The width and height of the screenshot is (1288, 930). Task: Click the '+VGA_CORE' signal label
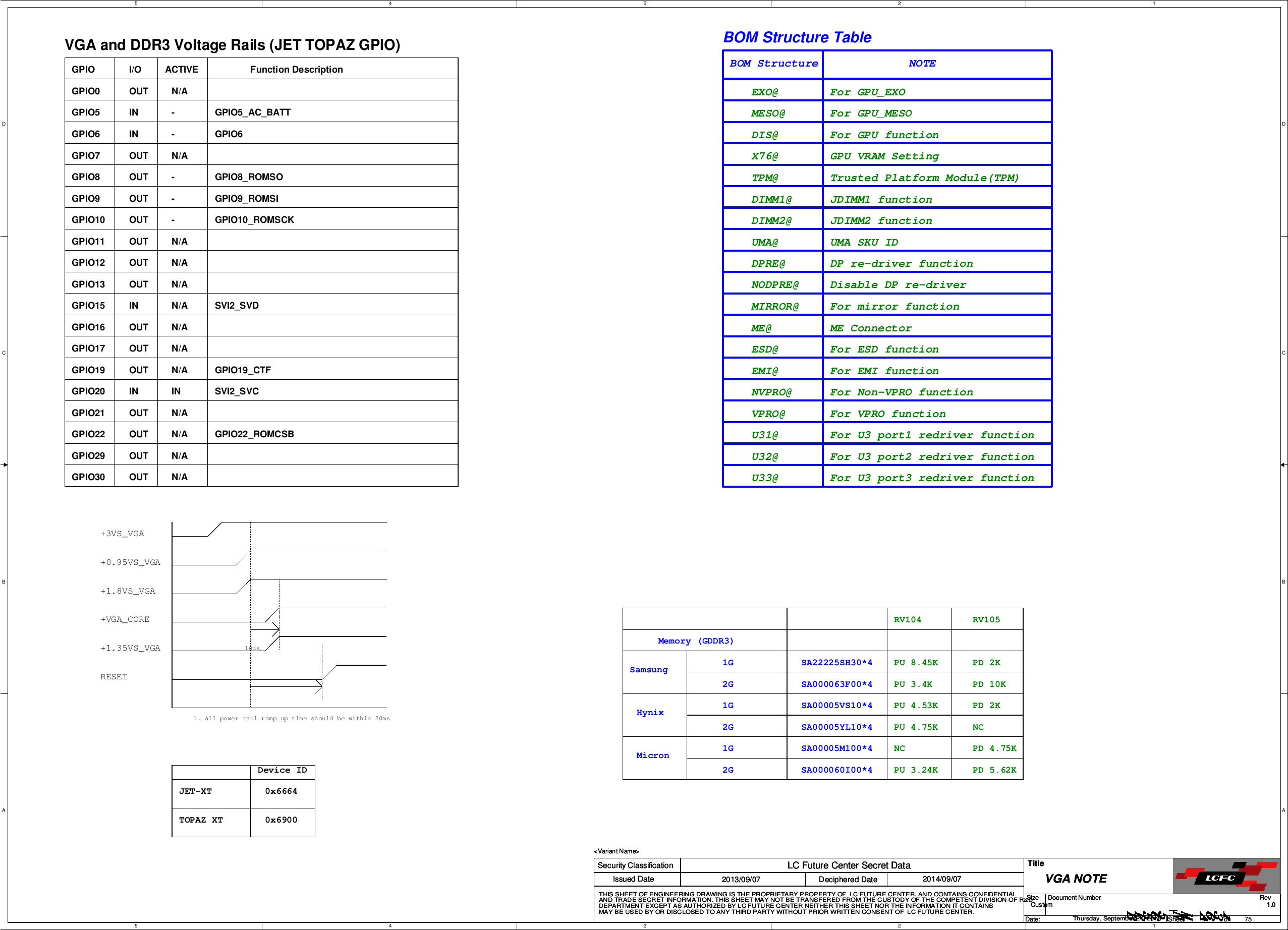125,619
